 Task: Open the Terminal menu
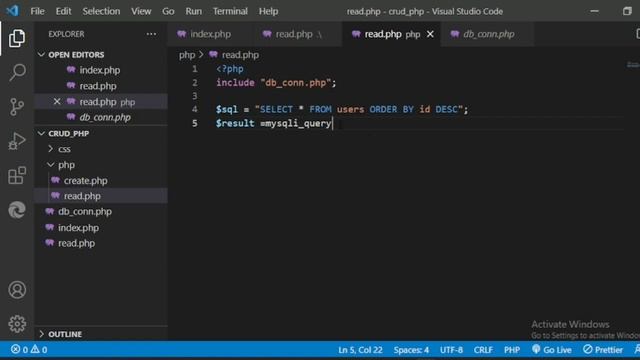pyautogui.click(x=230, y=11)
